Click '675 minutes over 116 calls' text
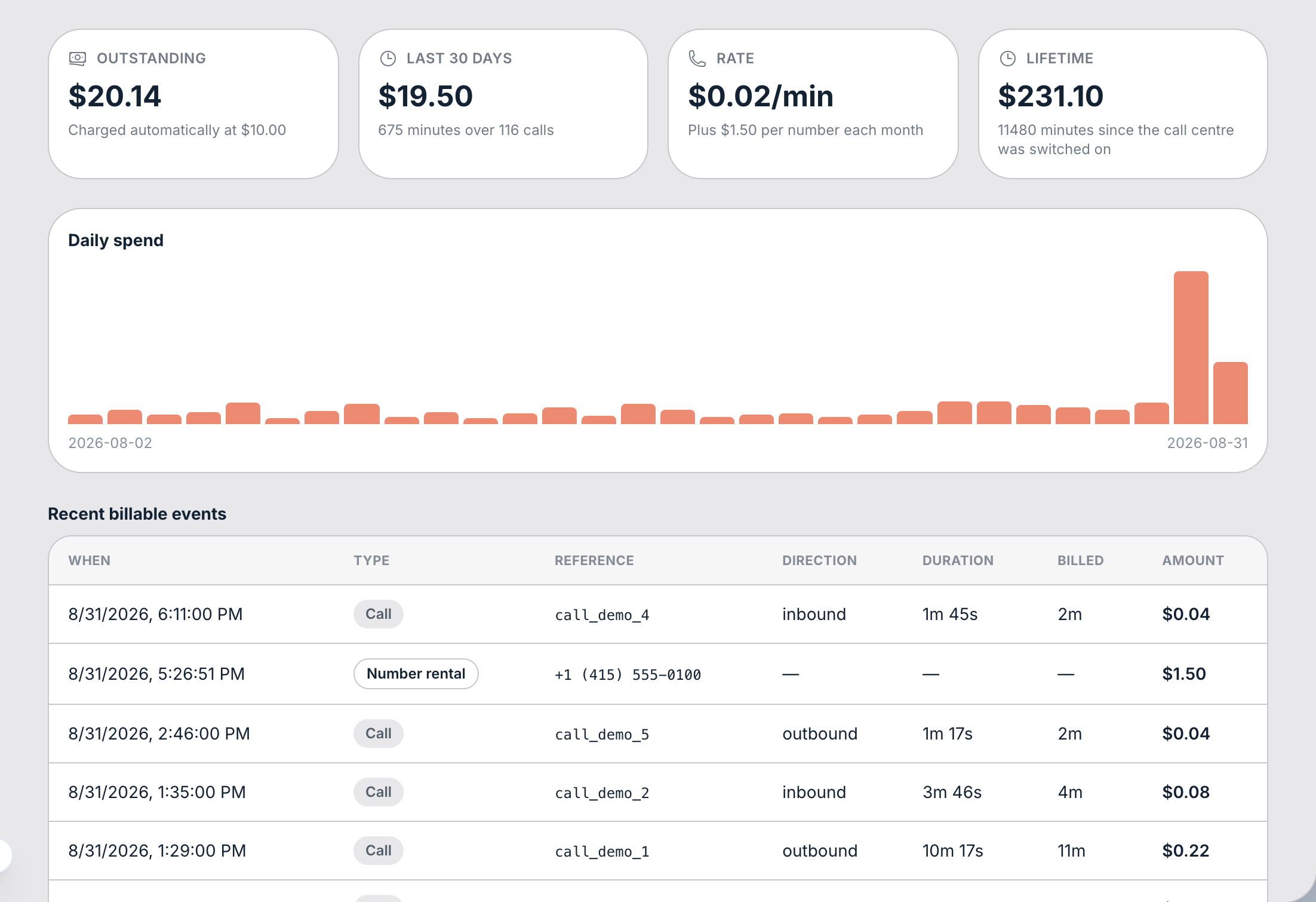Viewport: 1316px width, 902px height. pos(466,130)
